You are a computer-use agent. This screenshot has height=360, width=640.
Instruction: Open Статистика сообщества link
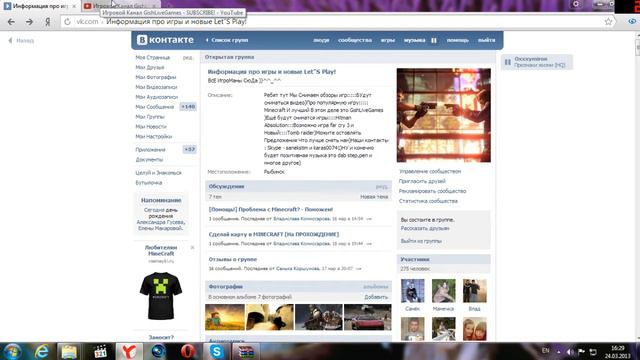pyautogui.click(x=428, y=201)
